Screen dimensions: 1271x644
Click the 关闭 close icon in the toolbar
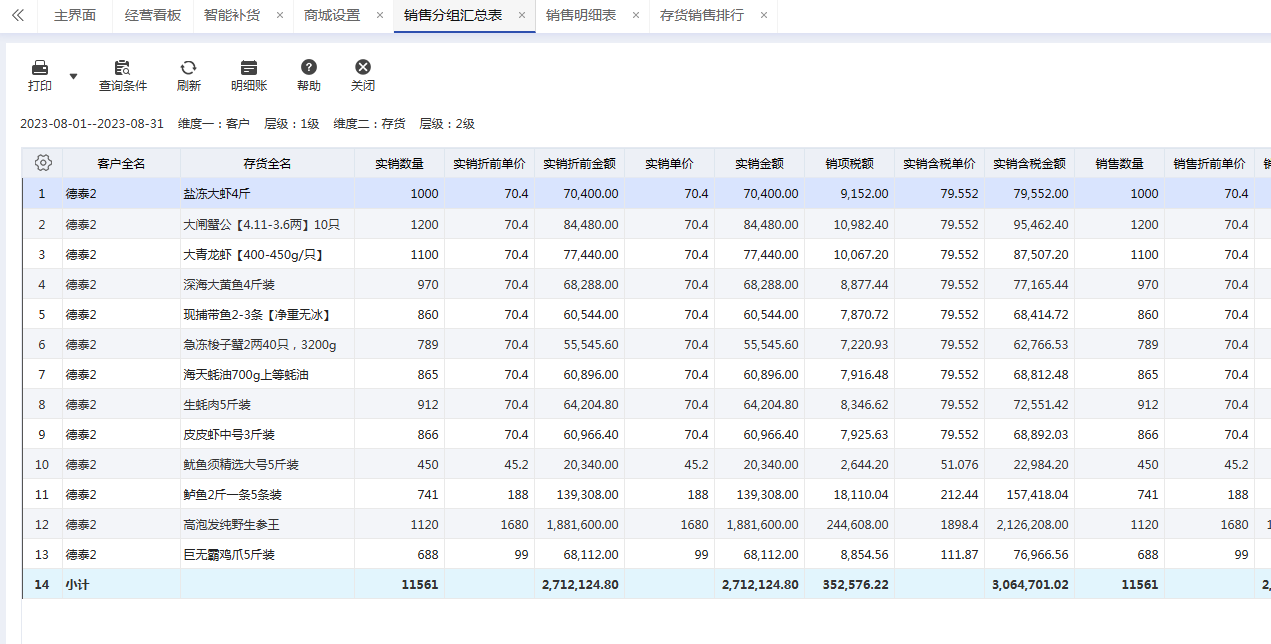point(363,68)
